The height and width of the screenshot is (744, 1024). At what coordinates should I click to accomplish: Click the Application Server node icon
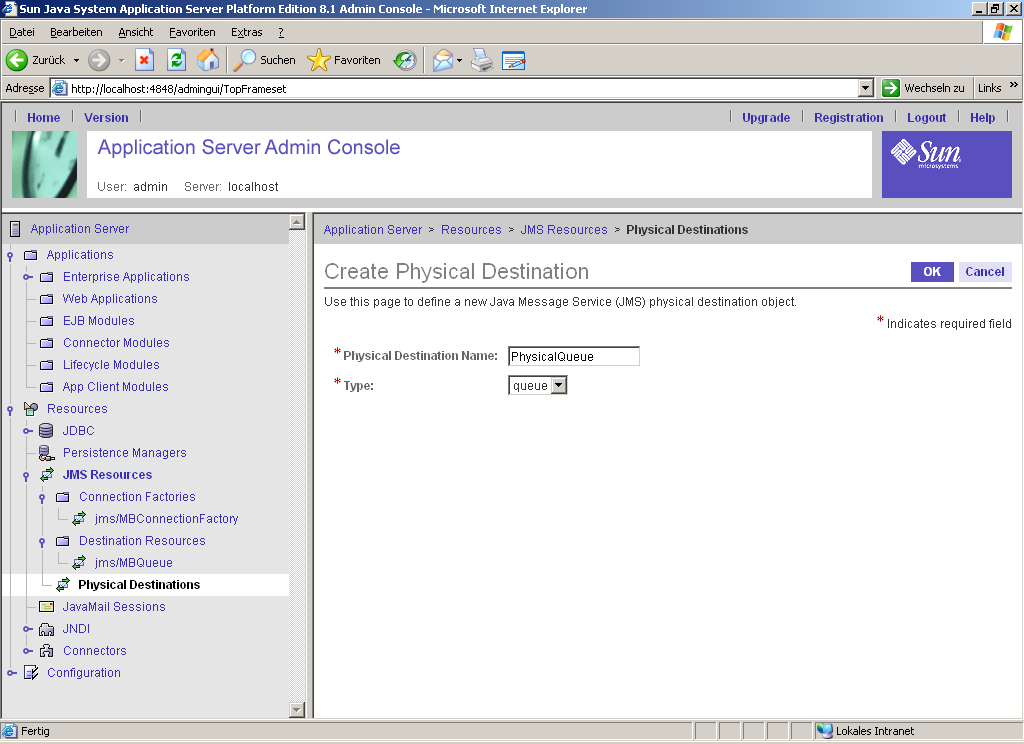click(15, 229)
